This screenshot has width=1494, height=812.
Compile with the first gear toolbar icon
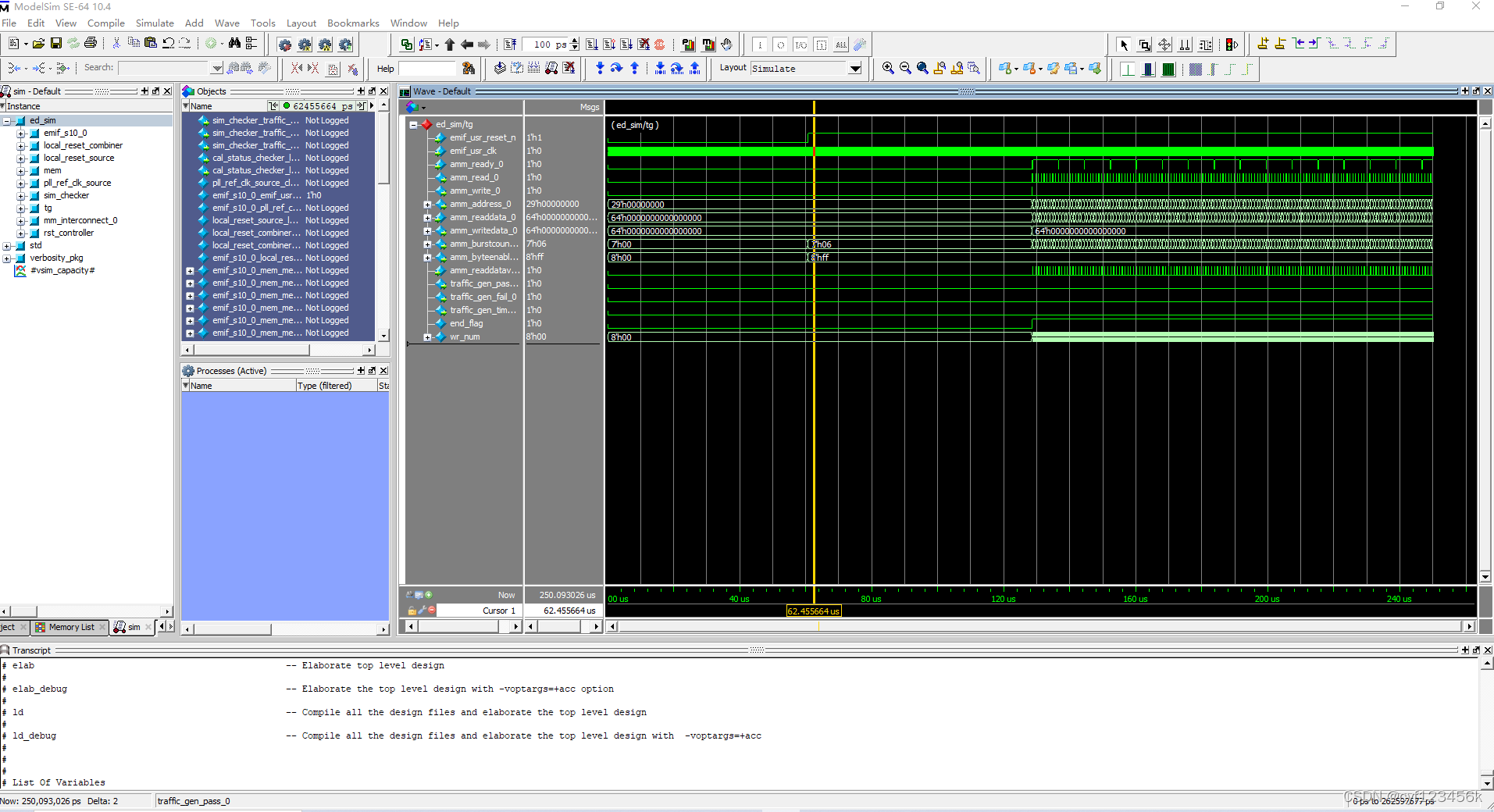tap(285, 45)
